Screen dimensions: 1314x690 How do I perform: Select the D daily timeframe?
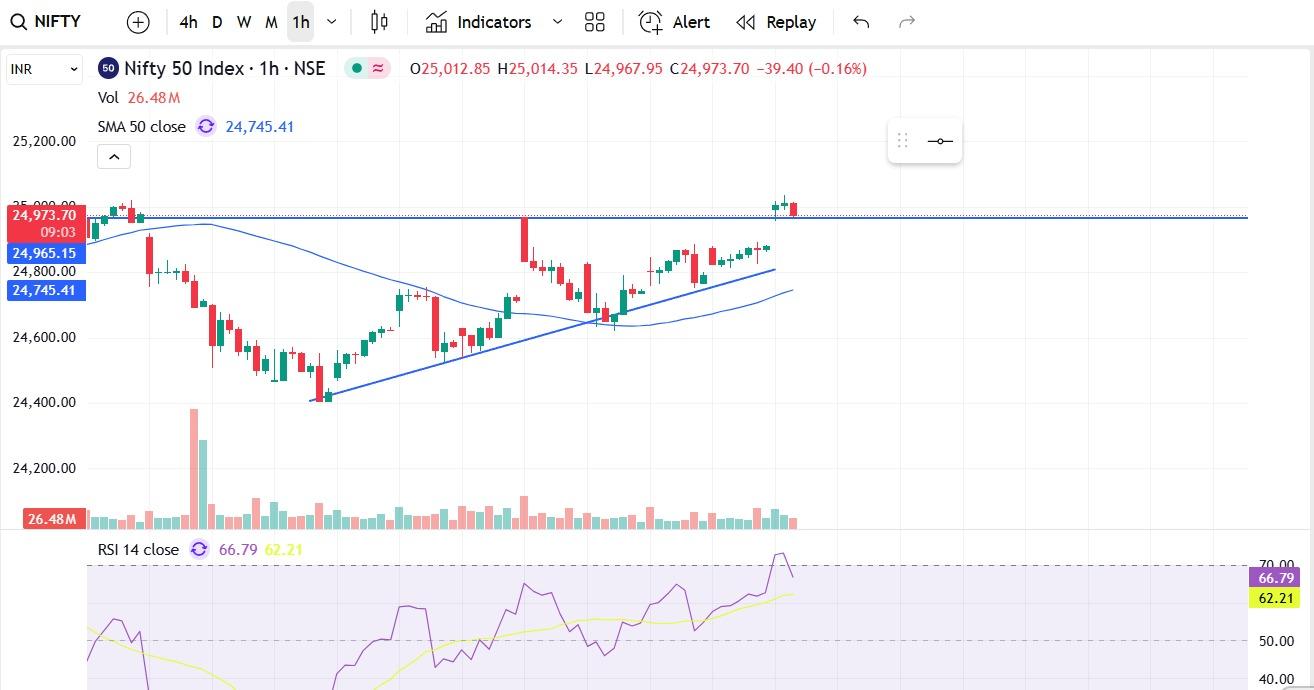click(x=217, y=22)
